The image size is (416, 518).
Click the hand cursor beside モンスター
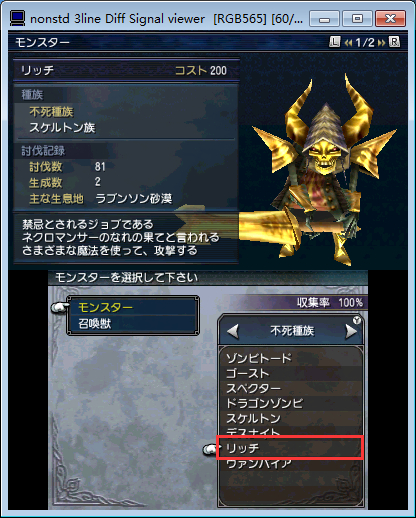click(60, 307)
